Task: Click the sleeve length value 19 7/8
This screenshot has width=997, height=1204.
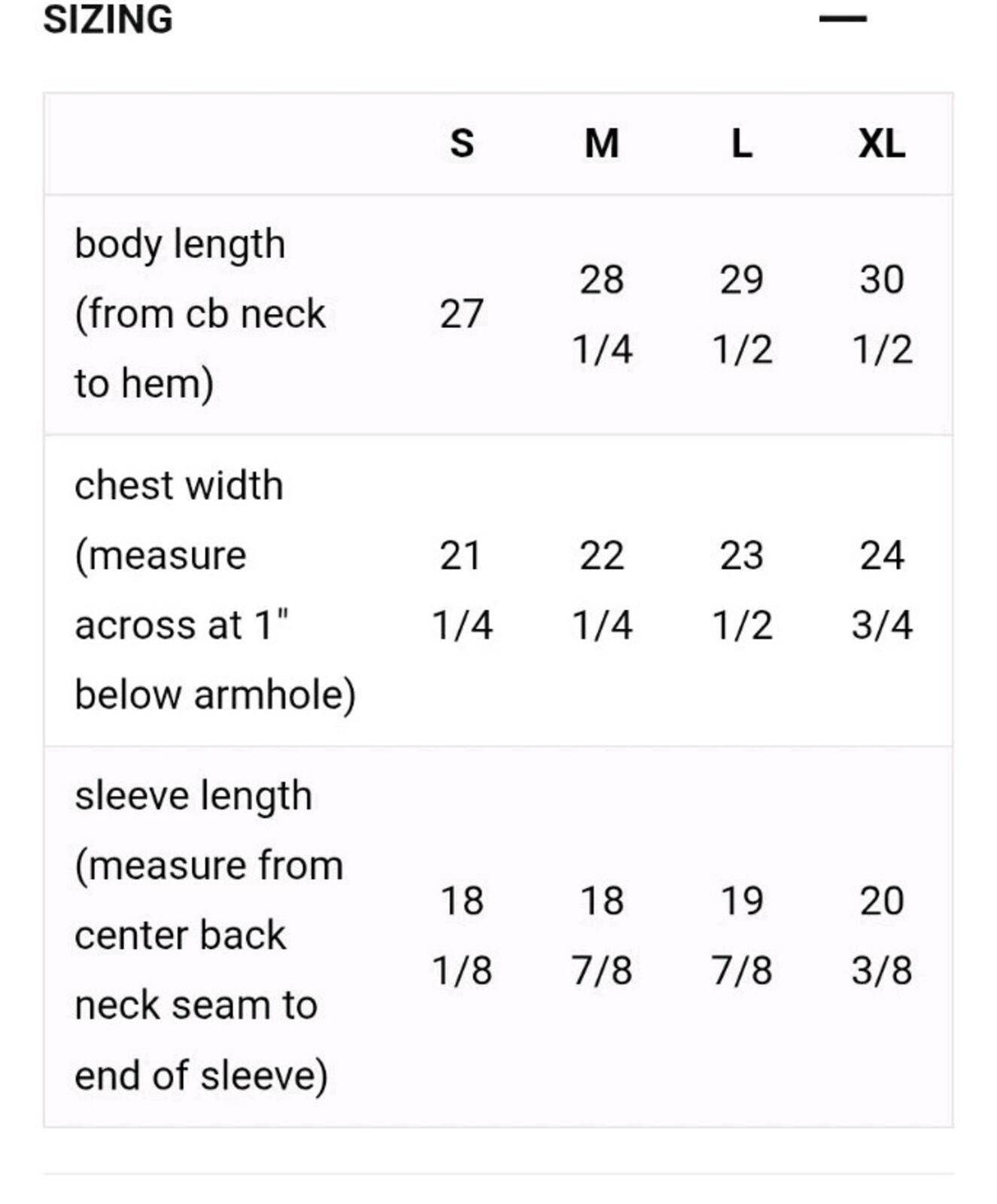Action: pos(742,935)
